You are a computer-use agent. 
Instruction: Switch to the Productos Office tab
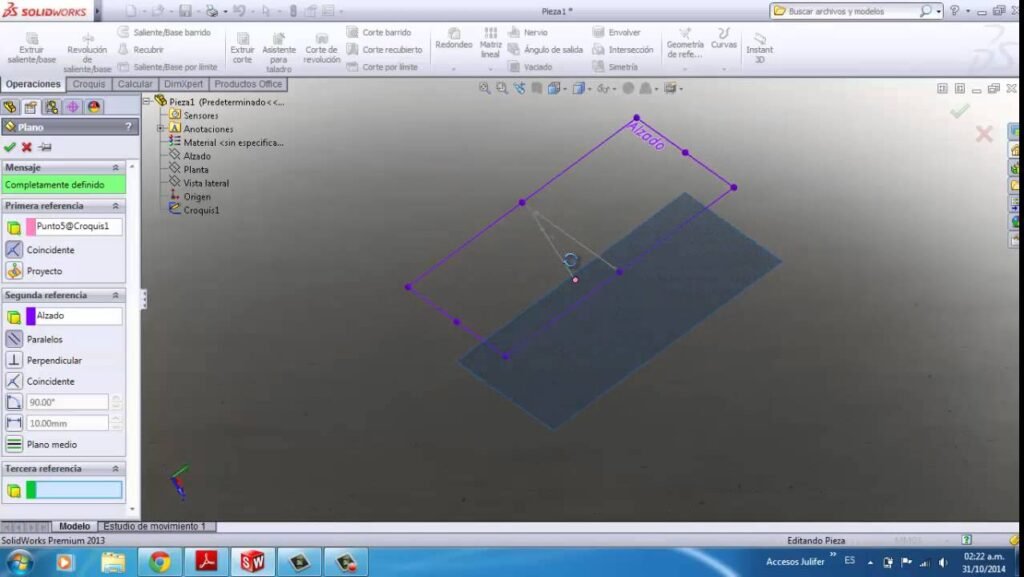248,84
